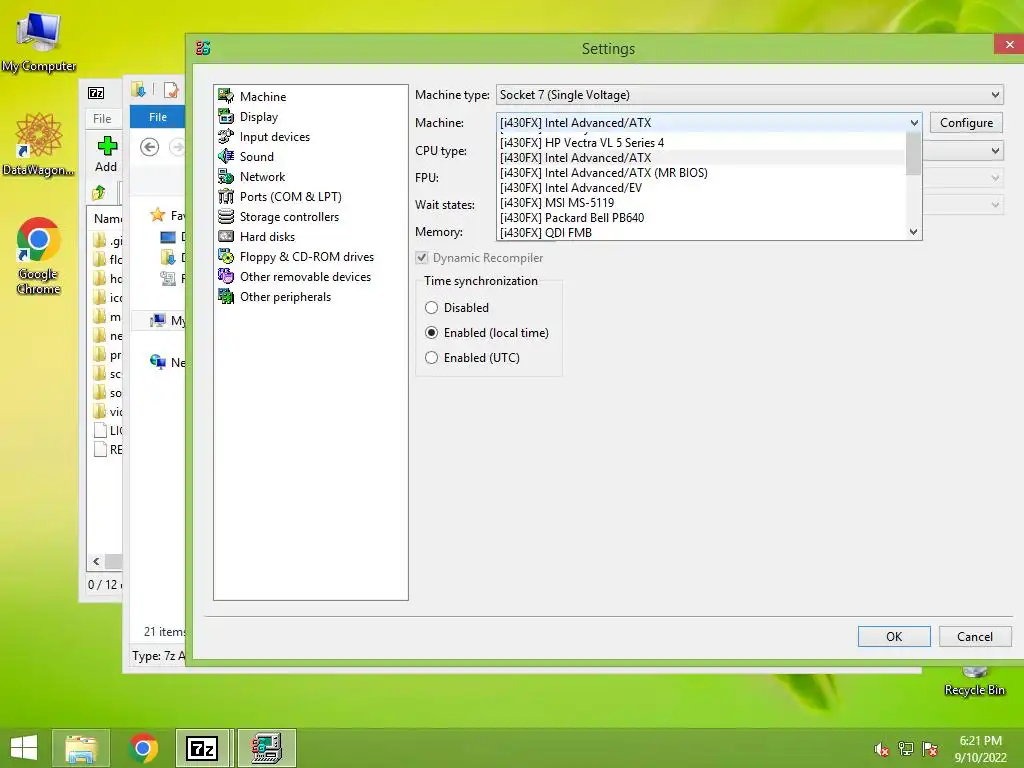Open the File tab in Explorer window

click(x=157, y=117)
